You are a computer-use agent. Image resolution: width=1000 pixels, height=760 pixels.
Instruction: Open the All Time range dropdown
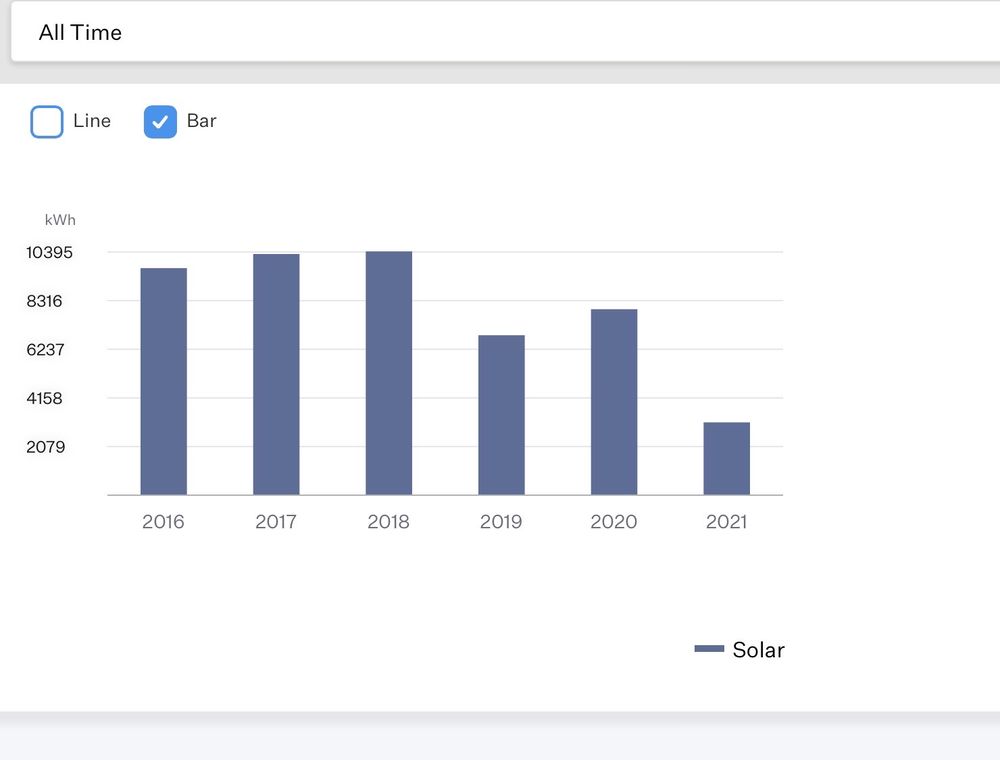tap(505, 32)
